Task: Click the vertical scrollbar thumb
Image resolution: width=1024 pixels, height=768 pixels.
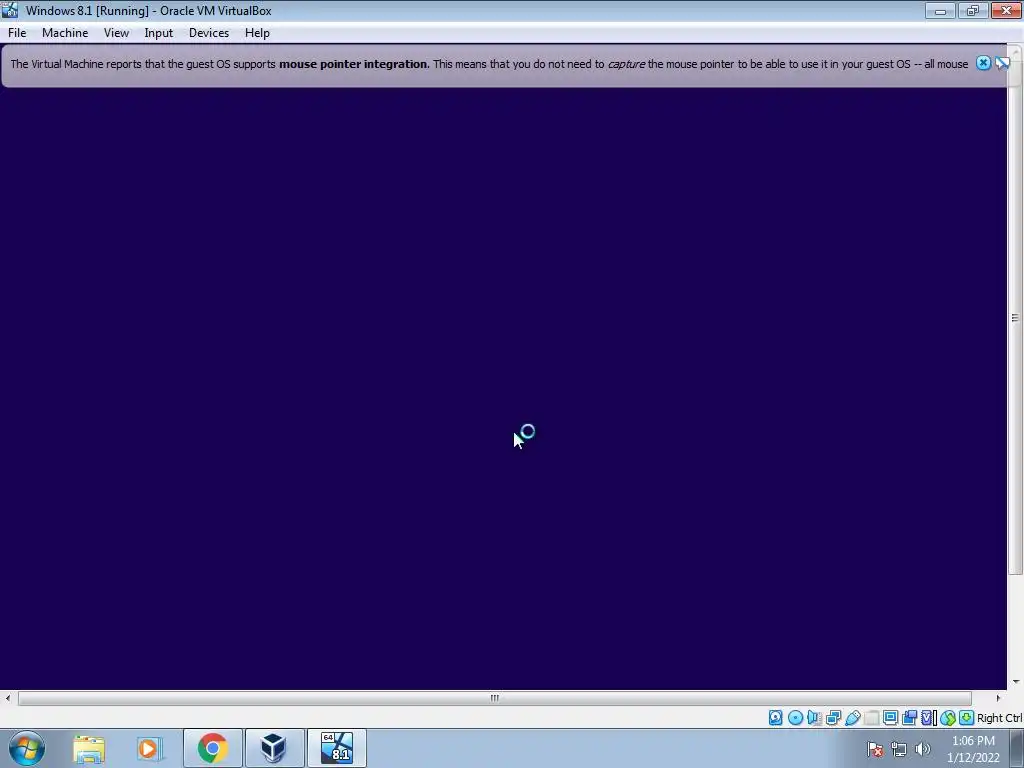Action: (x=1015, y=317)
